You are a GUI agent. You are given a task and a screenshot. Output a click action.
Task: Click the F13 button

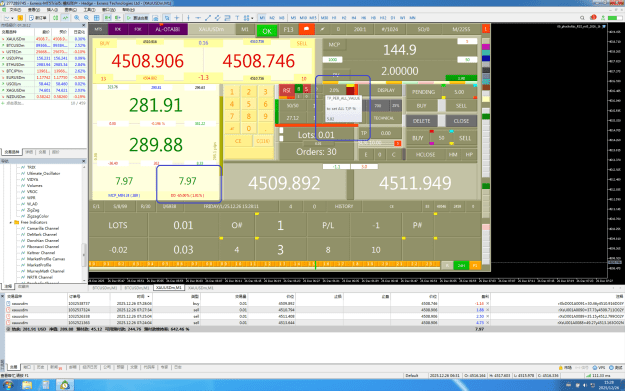288,29
